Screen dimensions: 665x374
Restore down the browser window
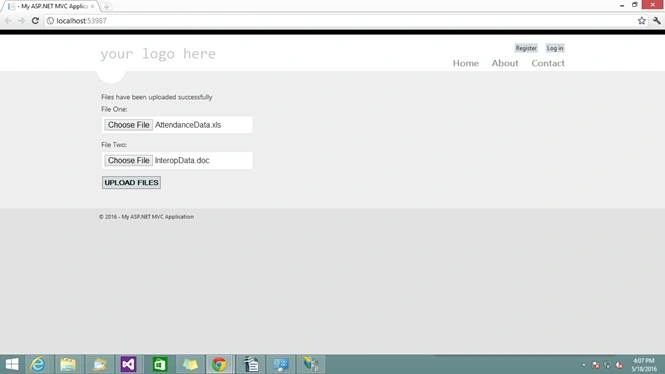pos(635,5)
